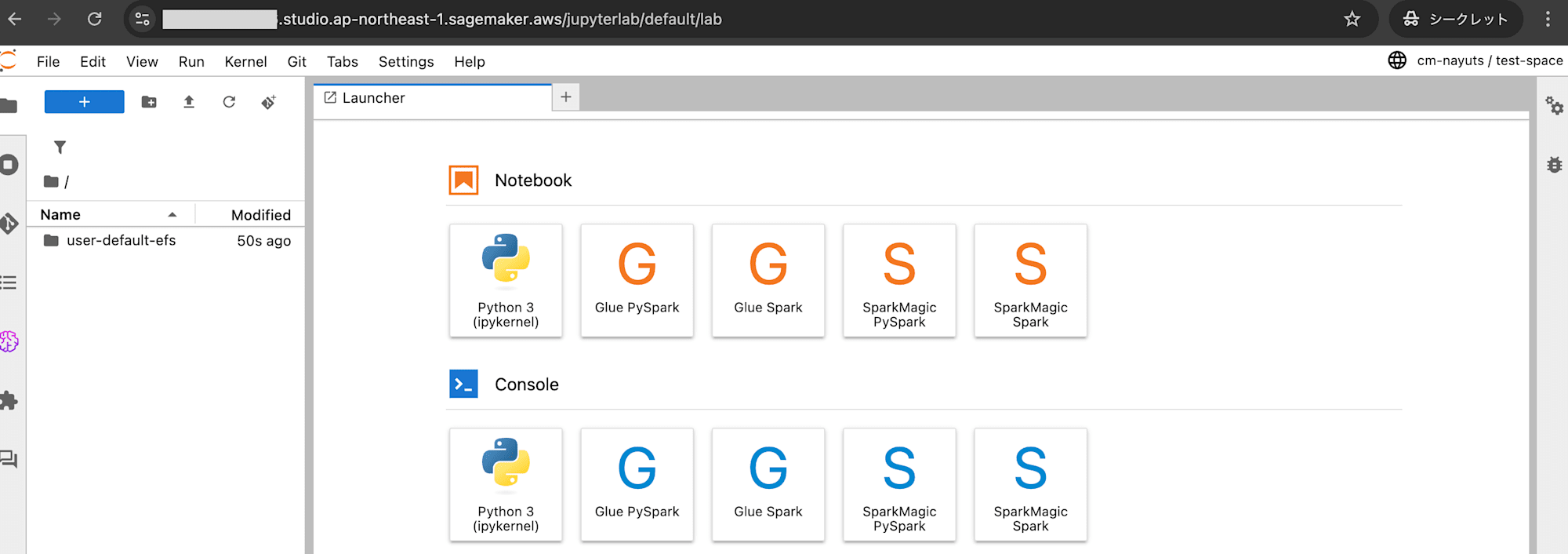Open the Git menu

(296, 61)
